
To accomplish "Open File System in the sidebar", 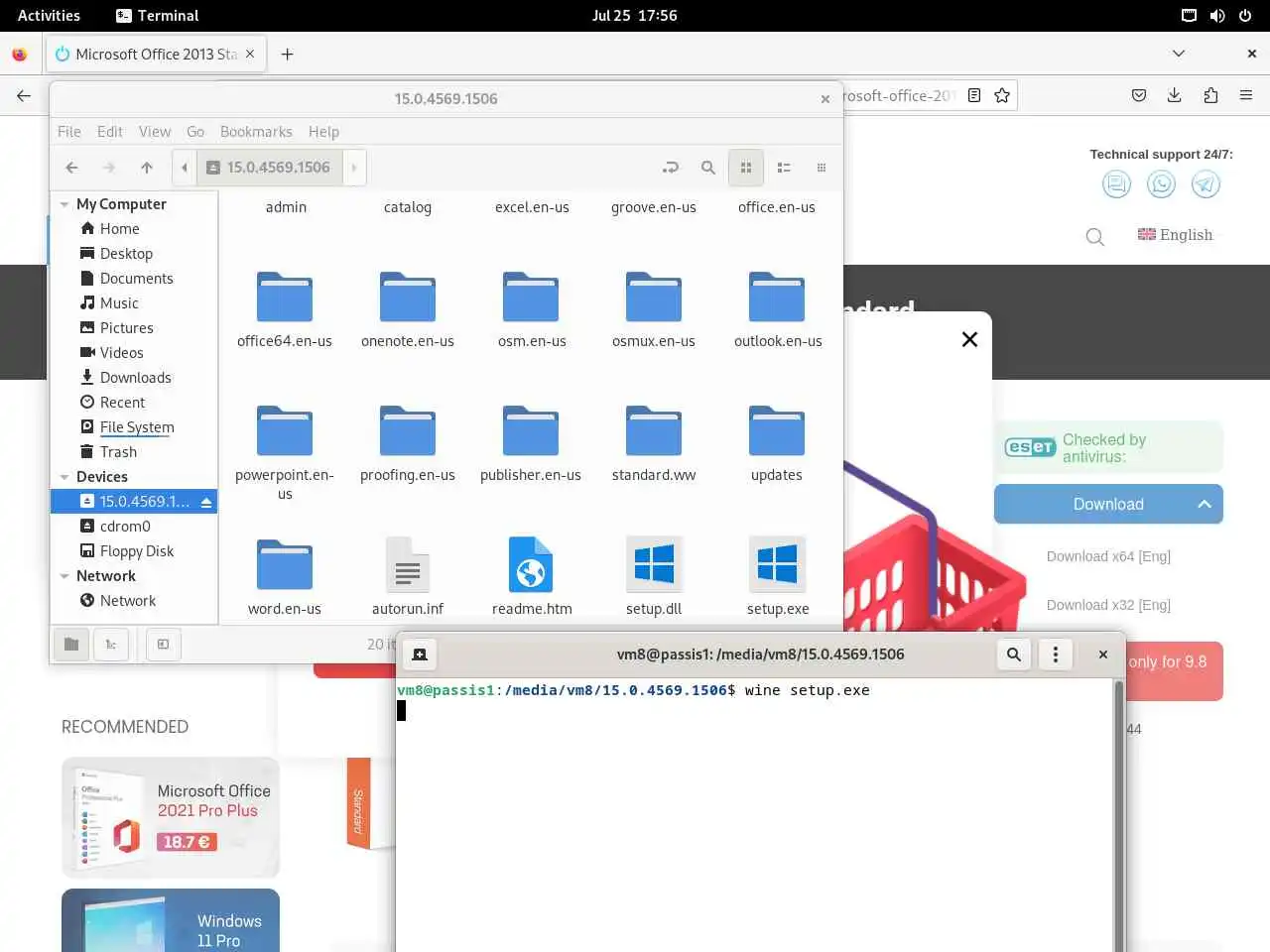I will tap(134, 427).
